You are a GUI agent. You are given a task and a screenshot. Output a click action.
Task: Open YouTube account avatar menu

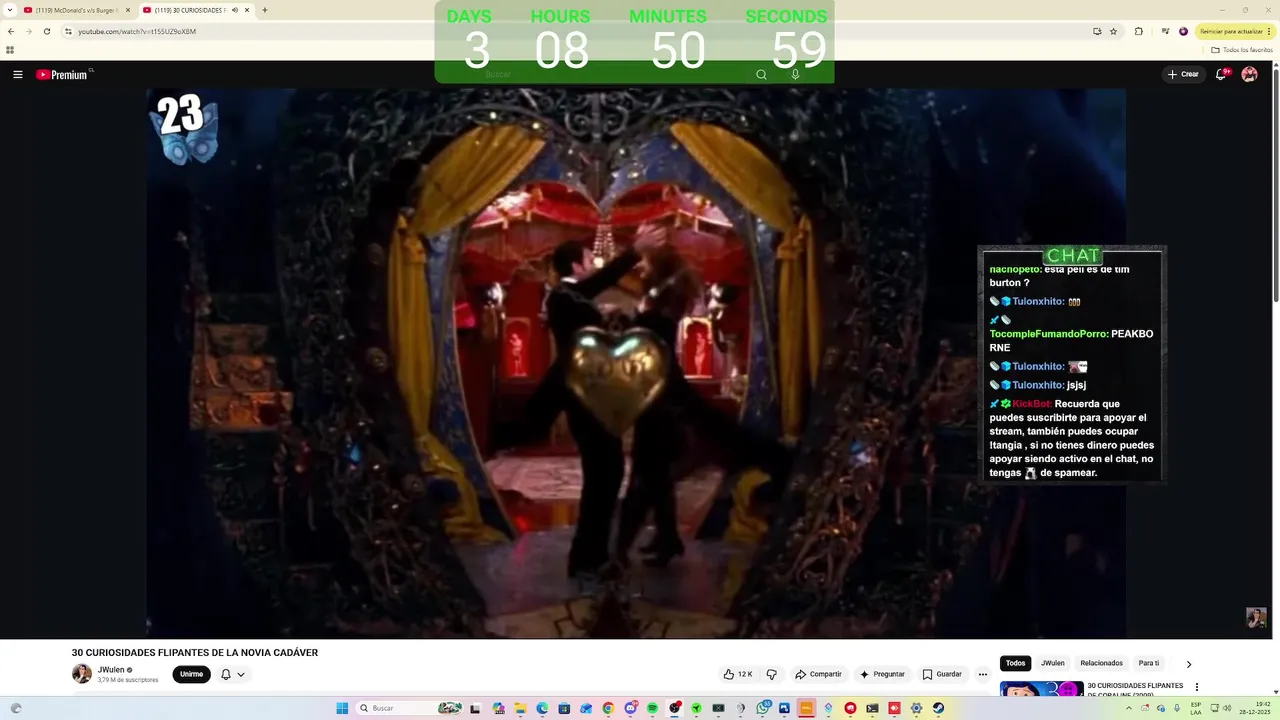click(x=1249, y=74)
